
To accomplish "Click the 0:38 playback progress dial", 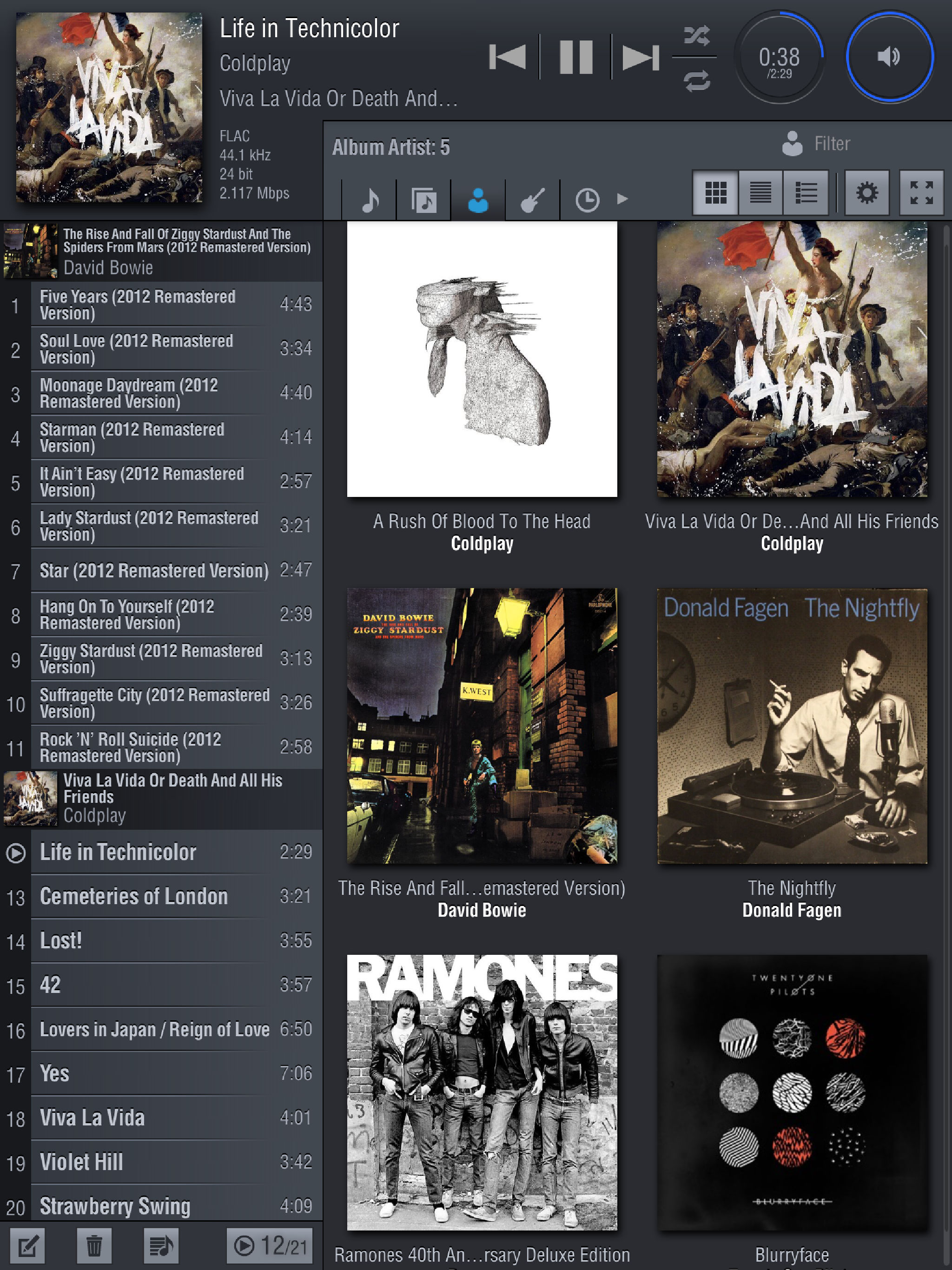I will tap(779, 58).
